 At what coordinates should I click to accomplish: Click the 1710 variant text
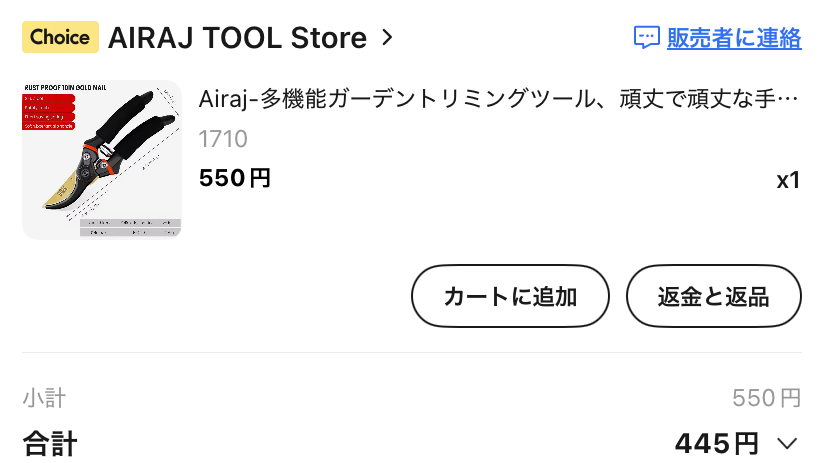tap(223, 139)
